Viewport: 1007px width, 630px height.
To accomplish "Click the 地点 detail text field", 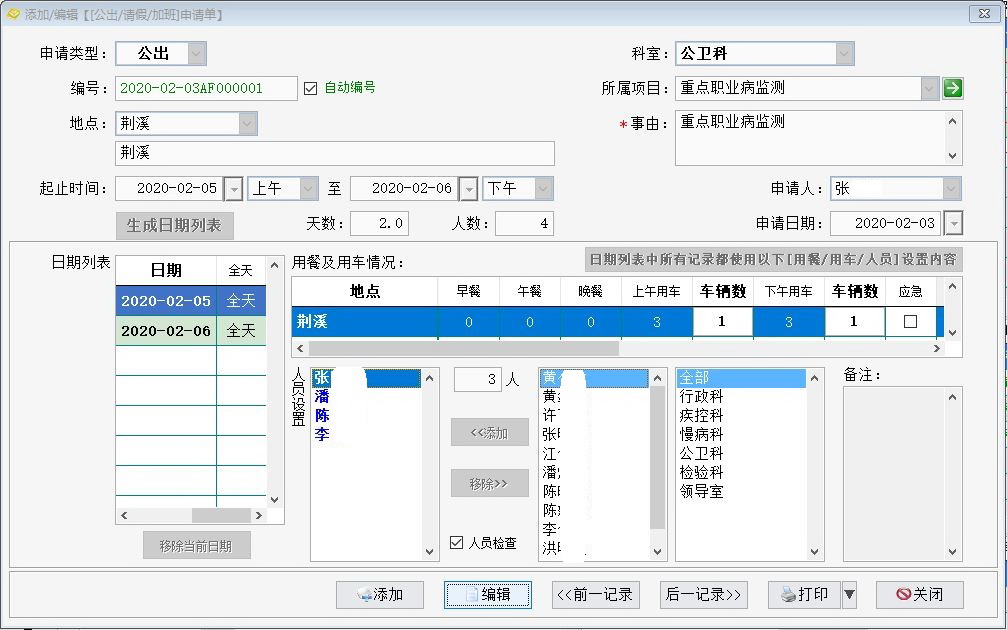I will [335, 153].
